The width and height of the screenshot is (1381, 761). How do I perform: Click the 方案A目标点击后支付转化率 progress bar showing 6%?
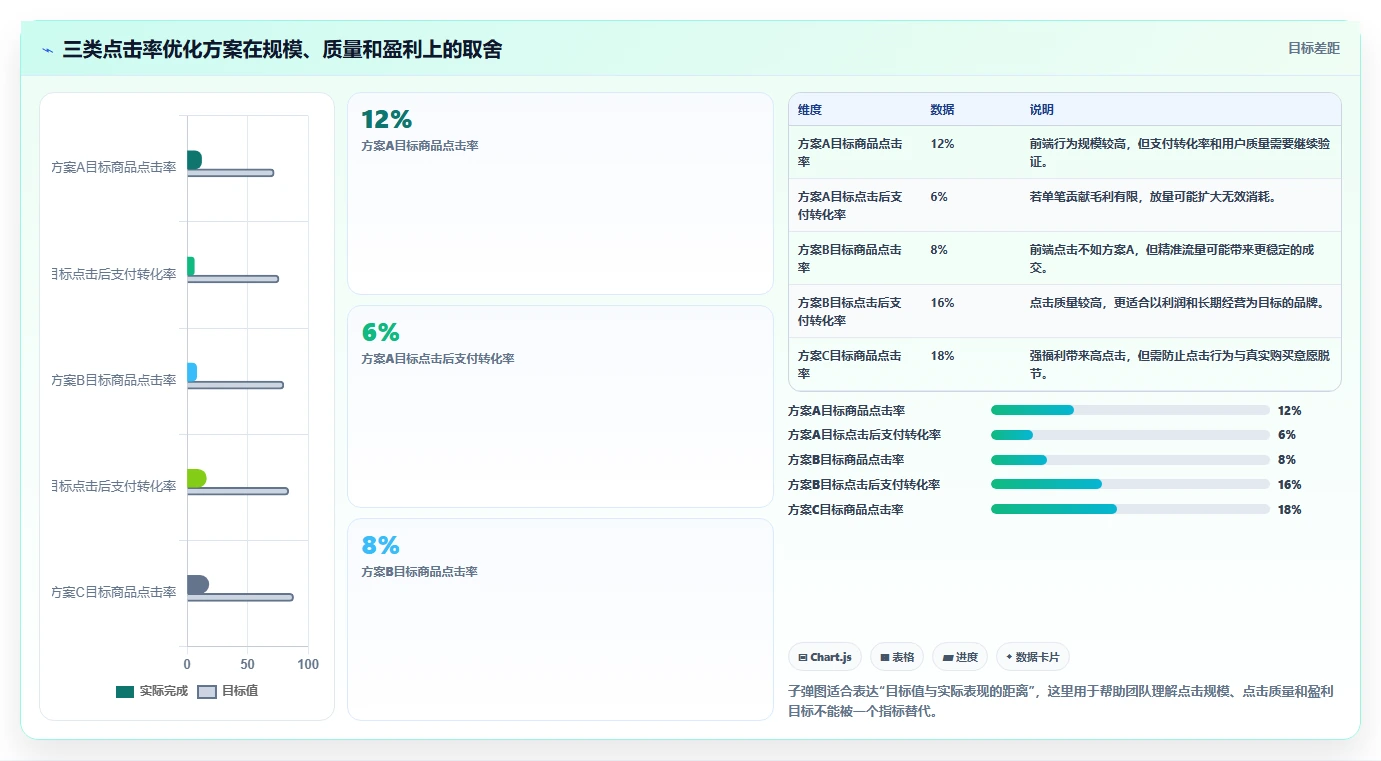coord(1130,435)
